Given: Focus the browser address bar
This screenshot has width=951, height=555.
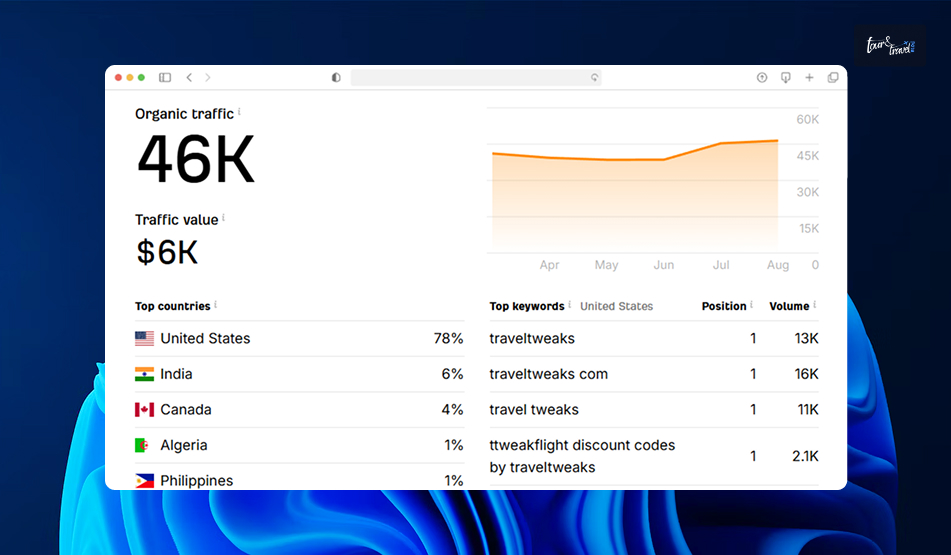Looking at the screenshot, I should (x=476, y=77).
